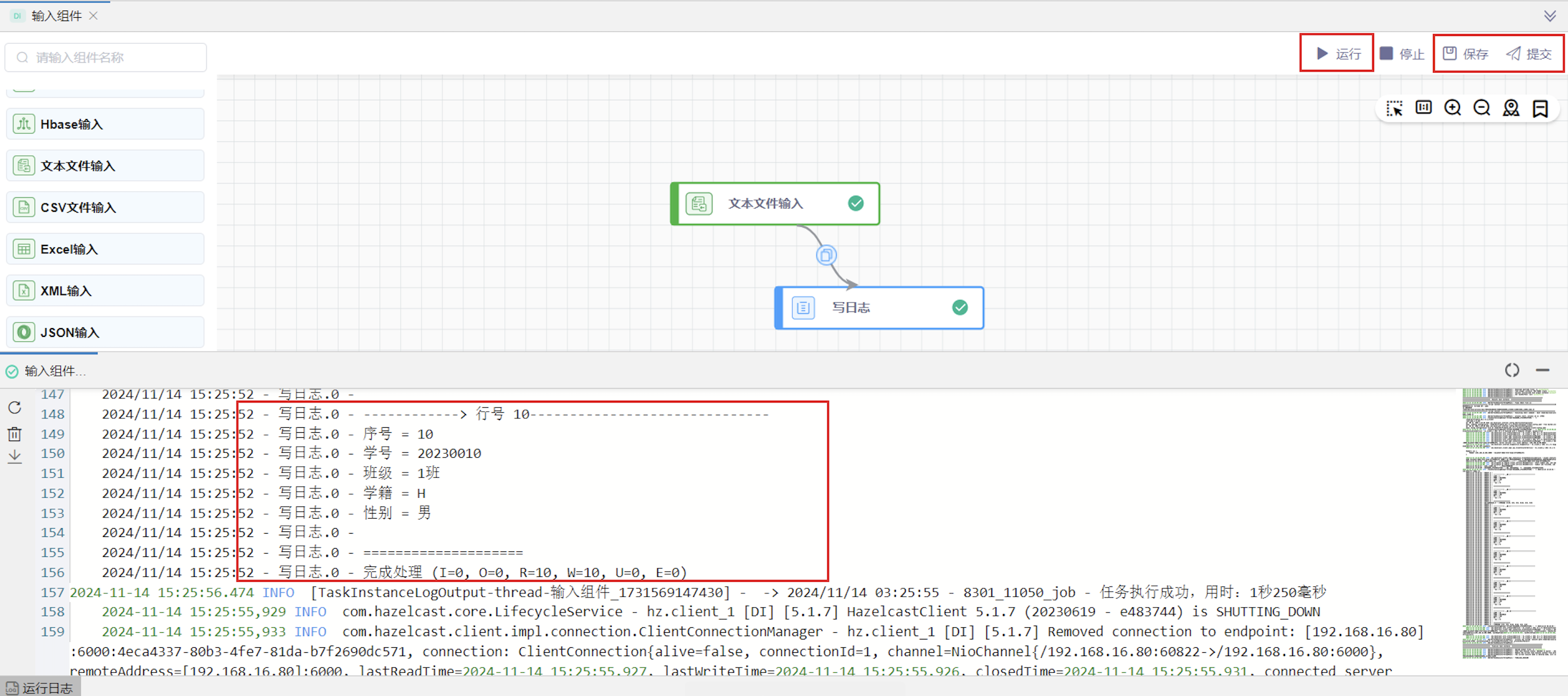Click the zoom in canvas icon
This screenshot has height=696, width=1568.
[x=1452, y=108]
